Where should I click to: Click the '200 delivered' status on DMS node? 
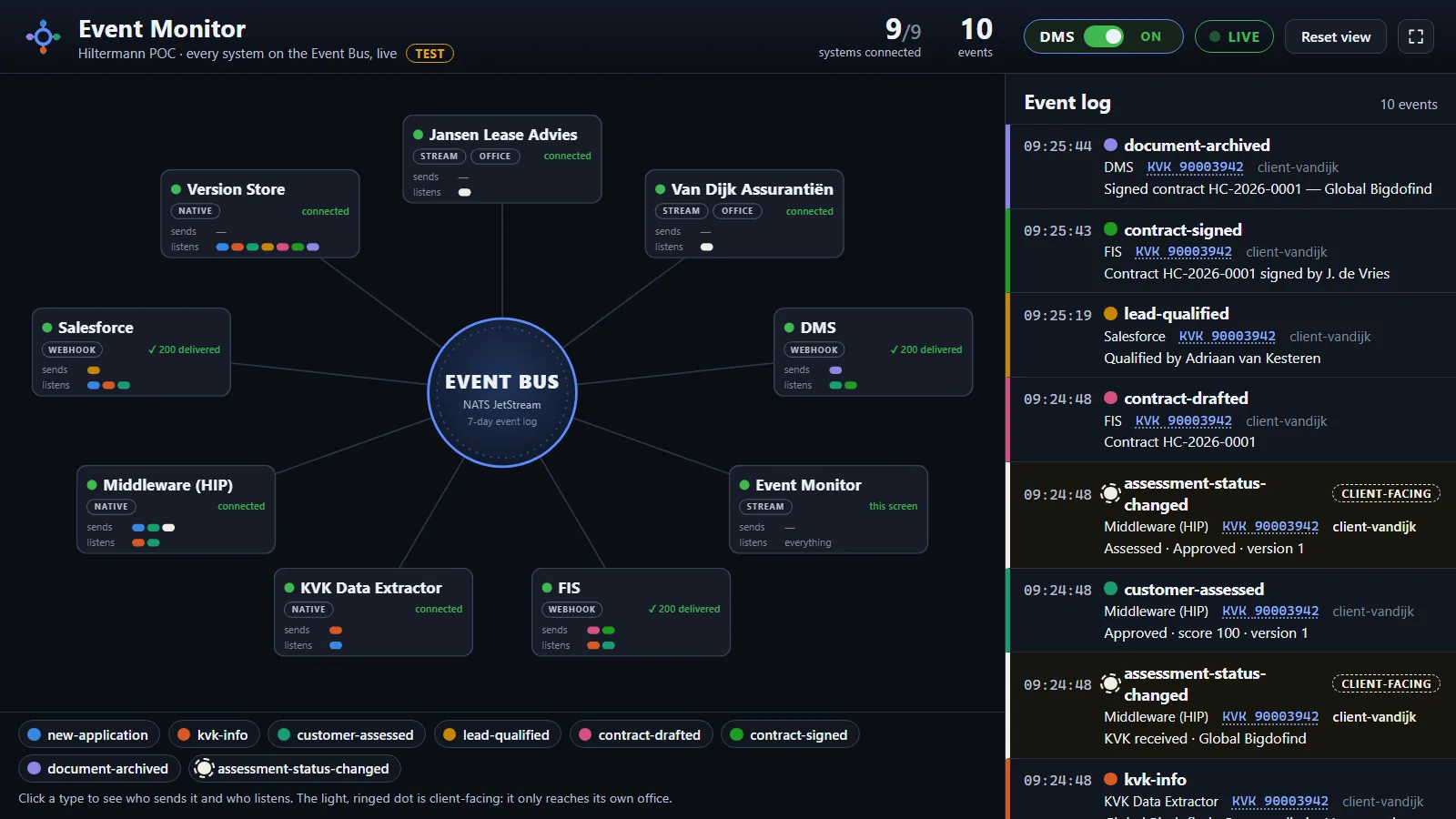coord(925,350)
